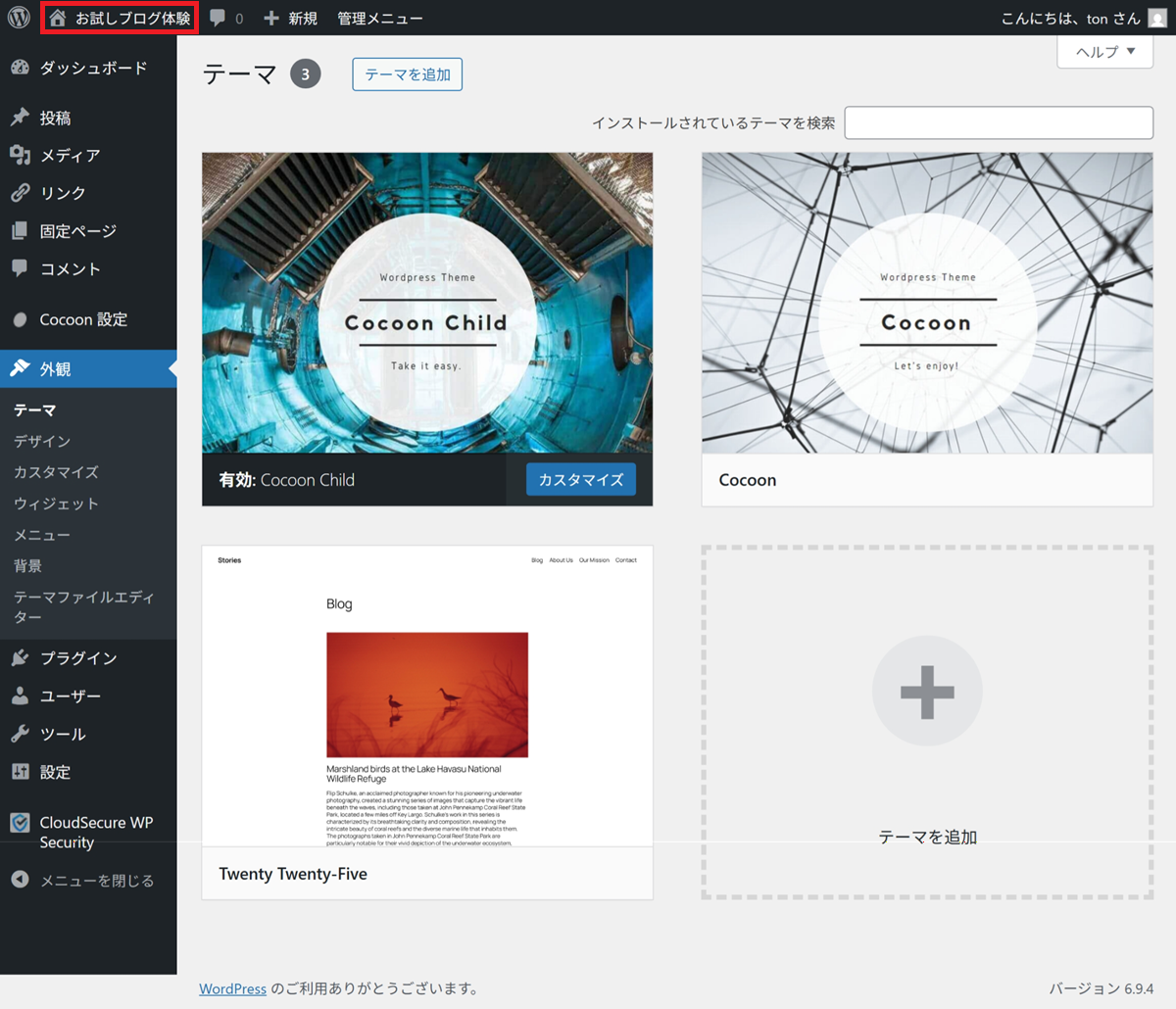Click the コメント speech bubble icon in sidebar
1176x1009 pixels.
[x=20, y=268]
